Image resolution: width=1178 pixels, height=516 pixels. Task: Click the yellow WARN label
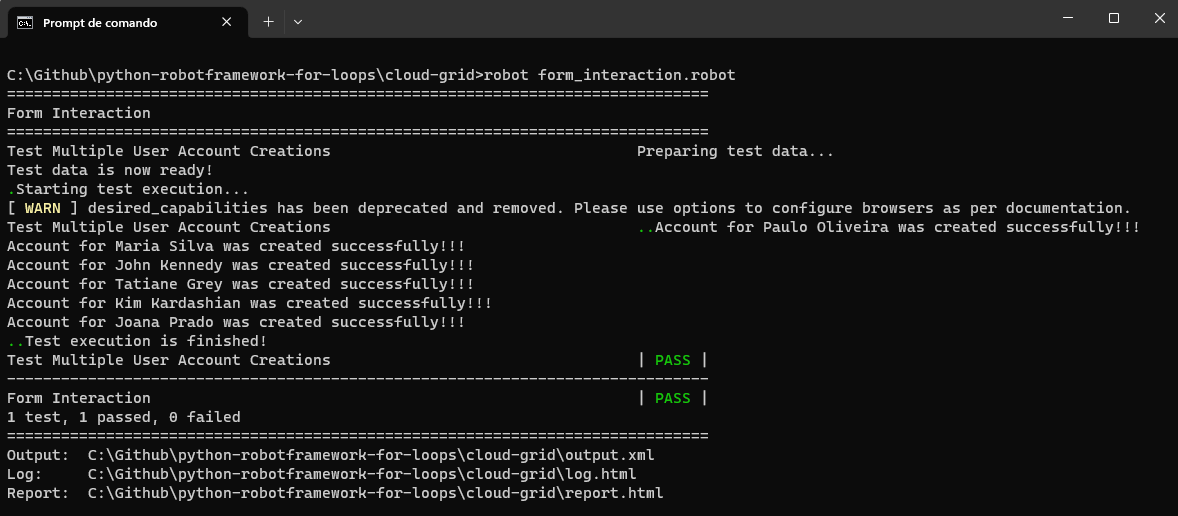pos(42,208)
